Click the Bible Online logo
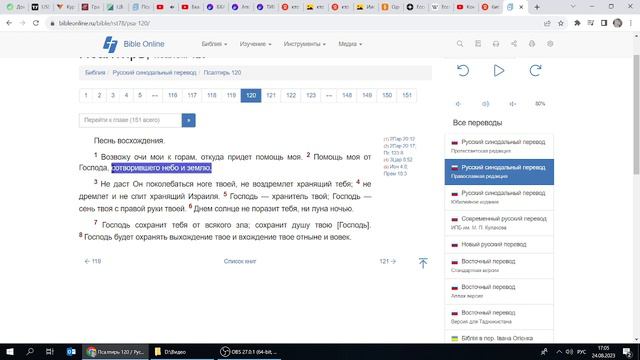This screenshot has width=640, height=360. coord(133,44)
